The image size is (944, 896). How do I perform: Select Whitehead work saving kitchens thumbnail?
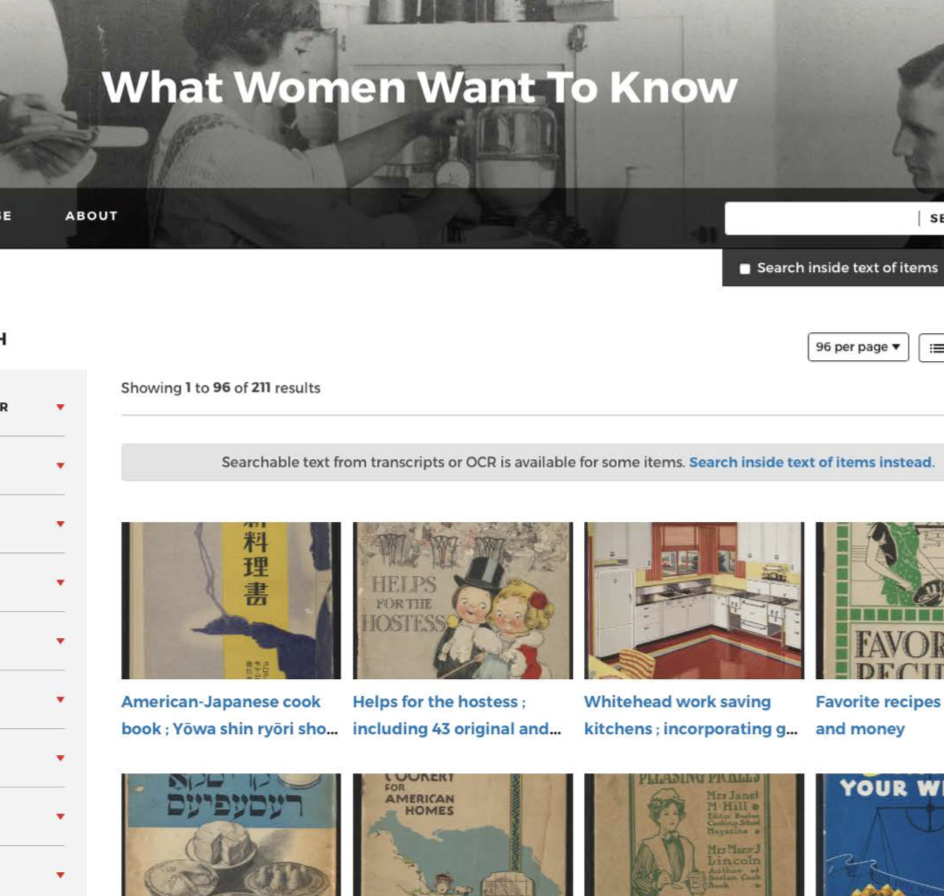[x=694, y=600]
